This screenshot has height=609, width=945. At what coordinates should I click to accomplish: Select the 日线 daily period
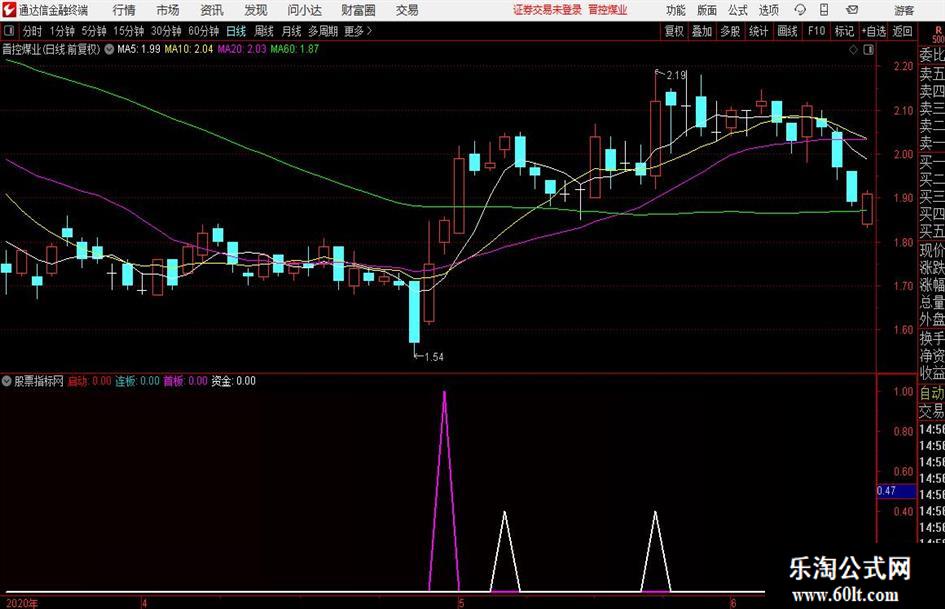click(236, 31)
